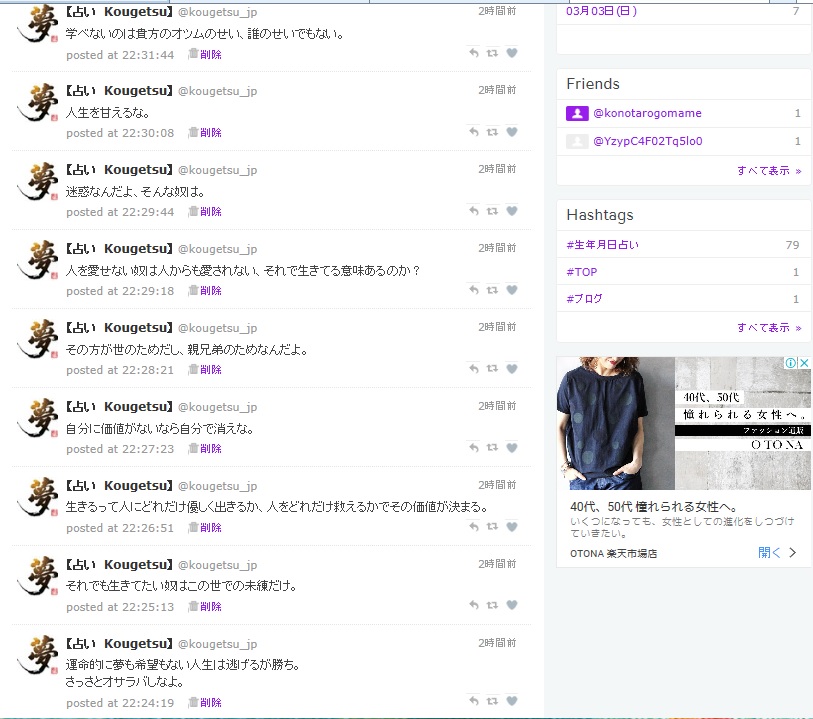Like the tweet posted at 22:26:51
Viewport: 813px width, 719px height.
coord(512,527)
